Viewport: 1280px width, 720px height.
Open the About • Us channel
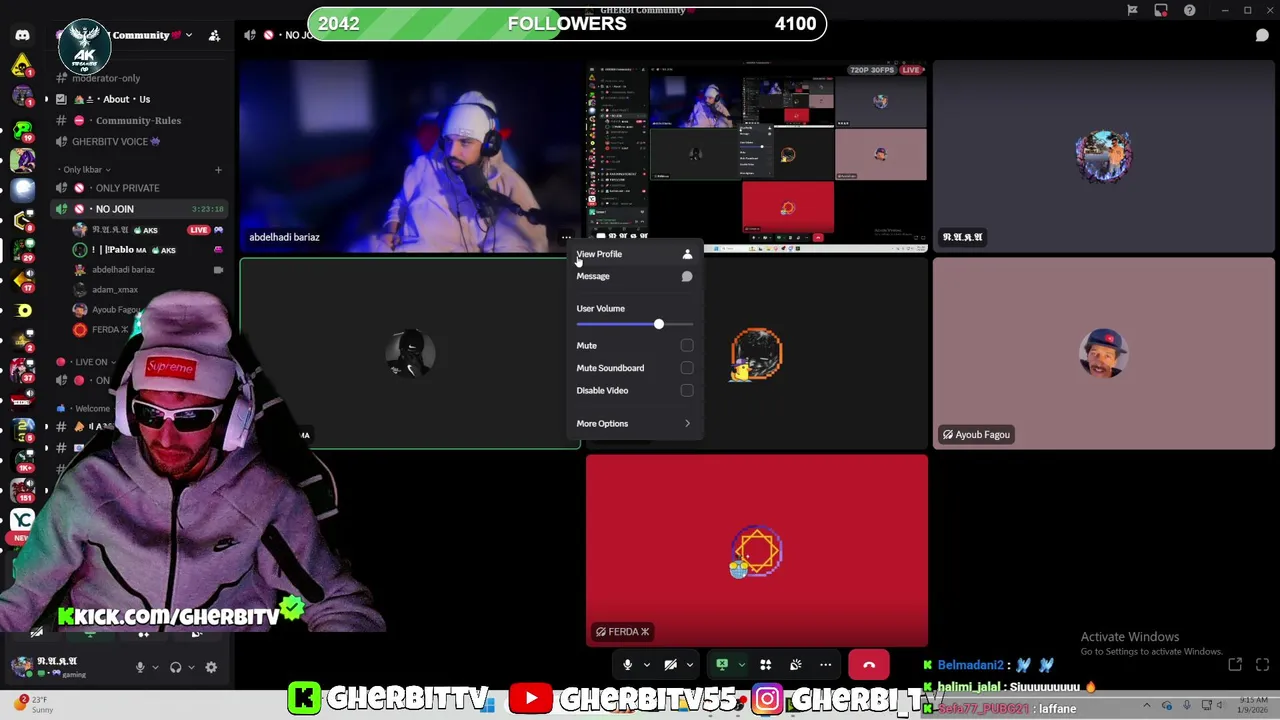tap(138, 99)
